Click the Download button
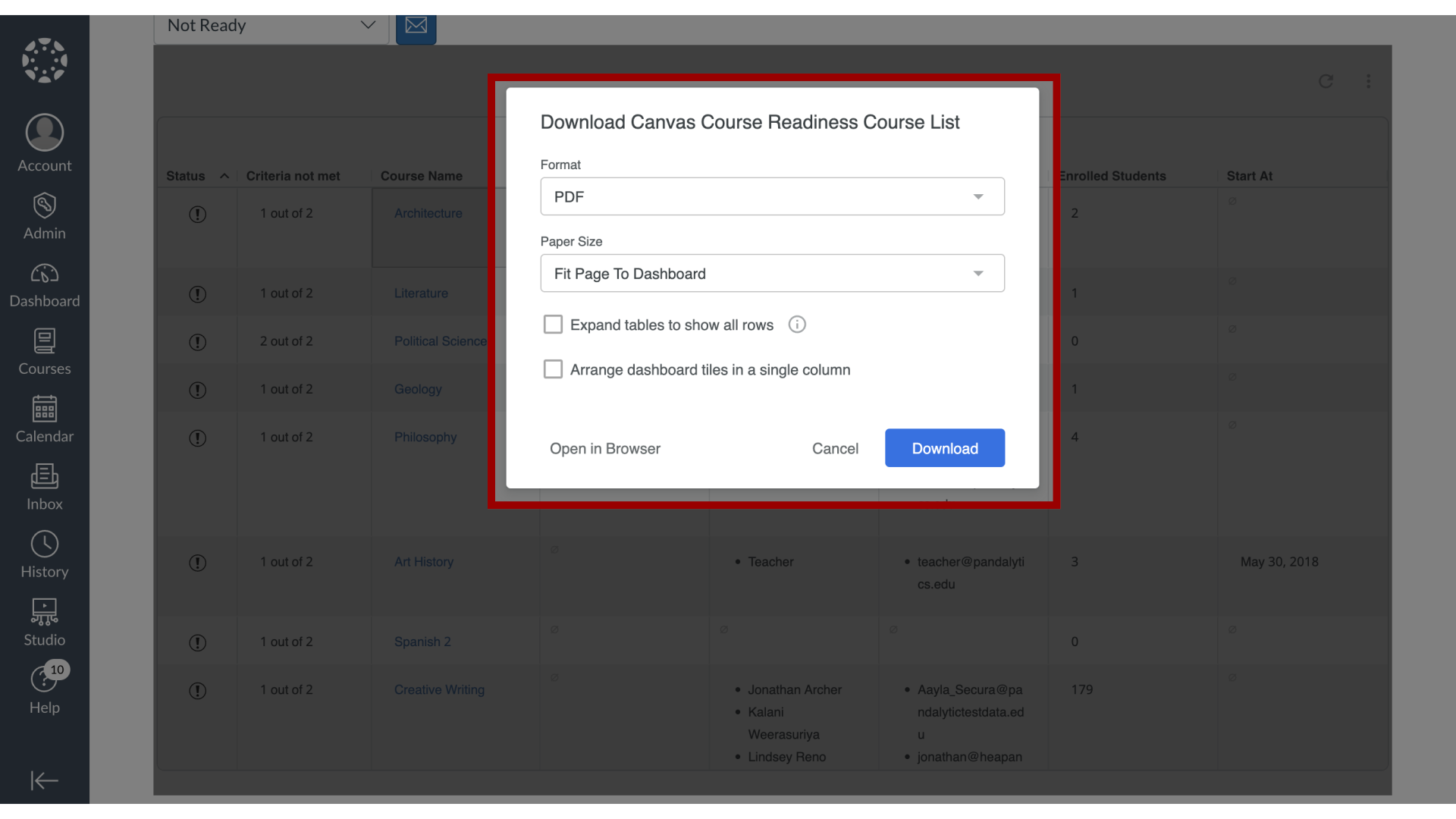1456x819 pixels. click(x=944, y=448)
